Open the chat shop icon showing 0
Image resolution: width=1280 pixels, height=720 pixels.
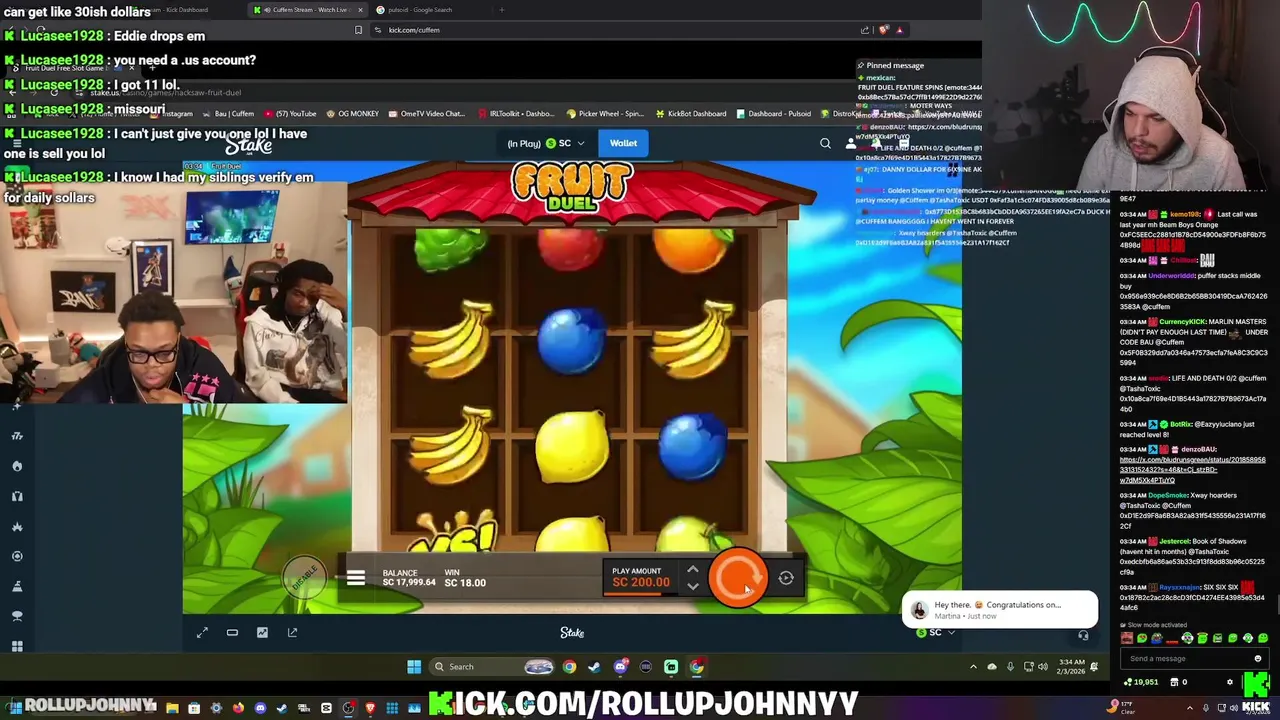point(1178,682)
